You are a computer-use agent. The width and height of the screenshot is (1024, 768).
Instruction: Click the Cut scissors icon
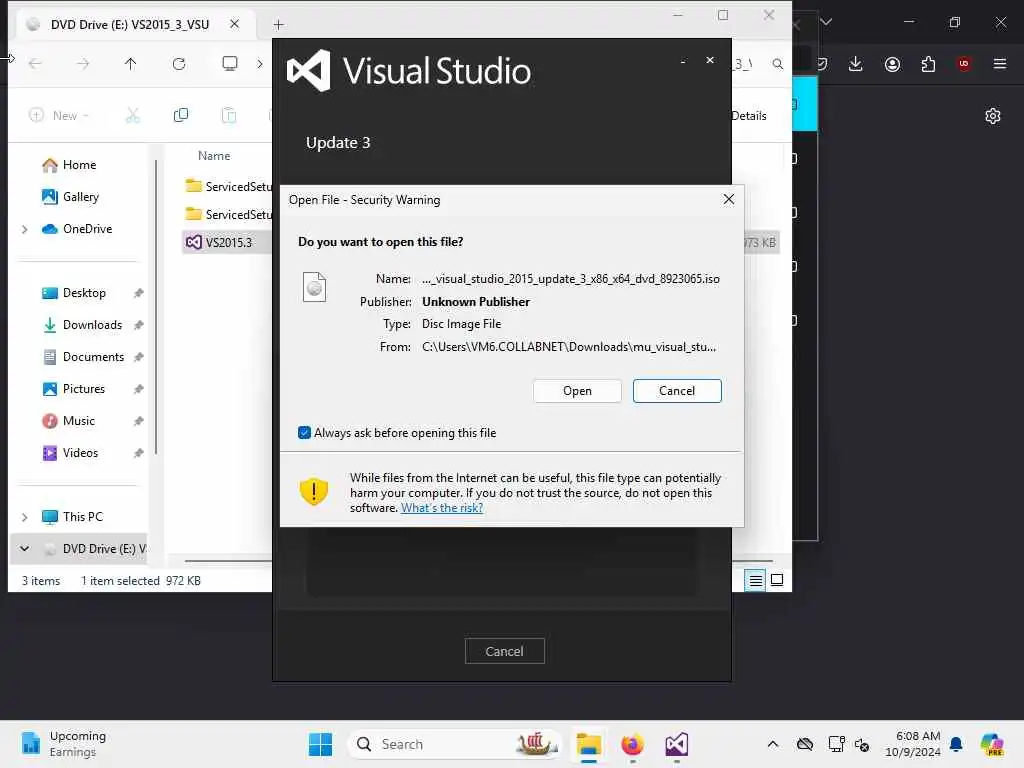(x=133, y=116)
